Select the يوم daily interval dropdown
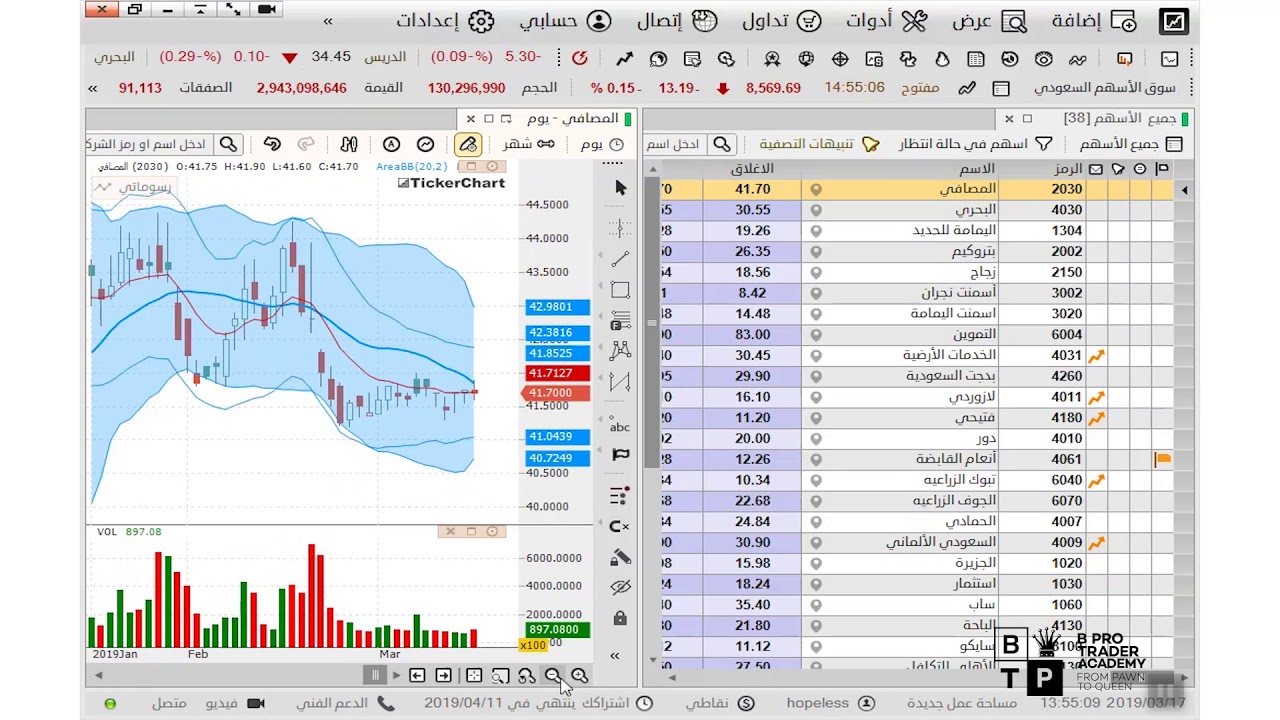The image size is (1280, 720). (602, 144)
